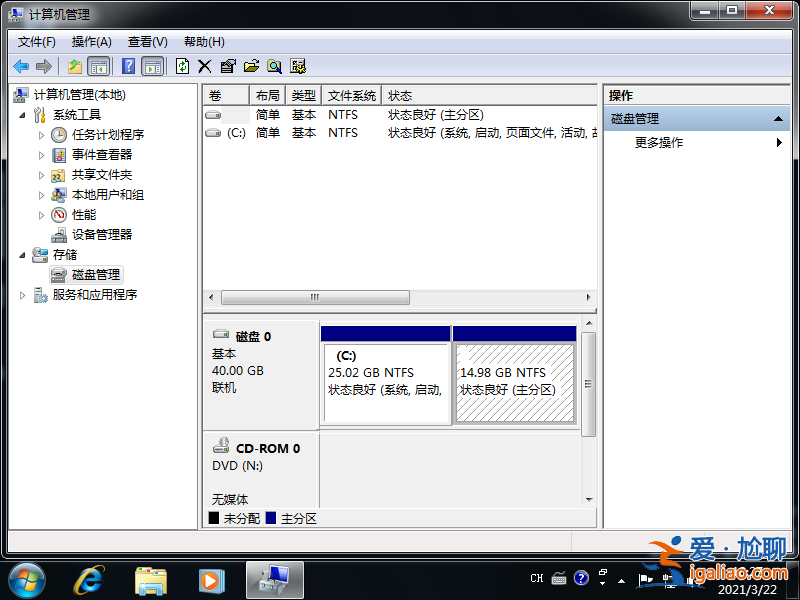Open Internet Explorer from the taskbar
800x600 pixels.
point(88,578)
